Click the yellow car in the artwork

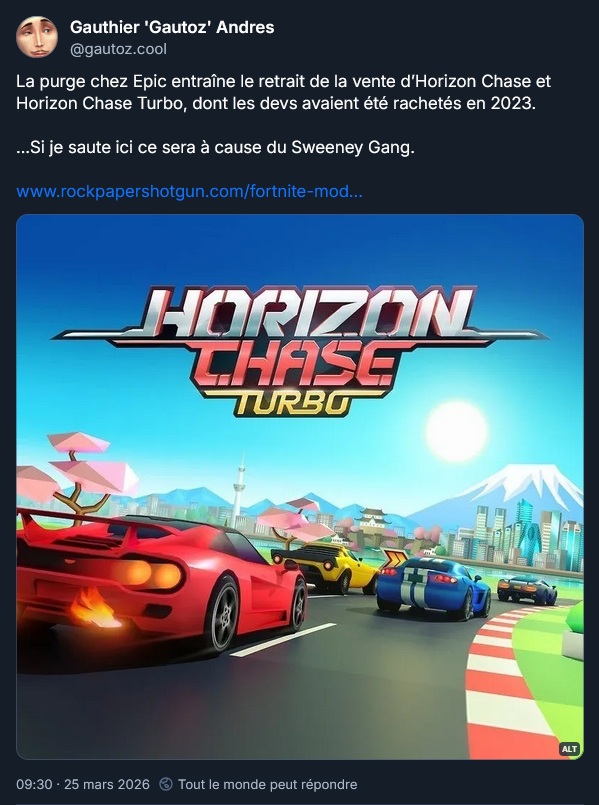point(325,567)
